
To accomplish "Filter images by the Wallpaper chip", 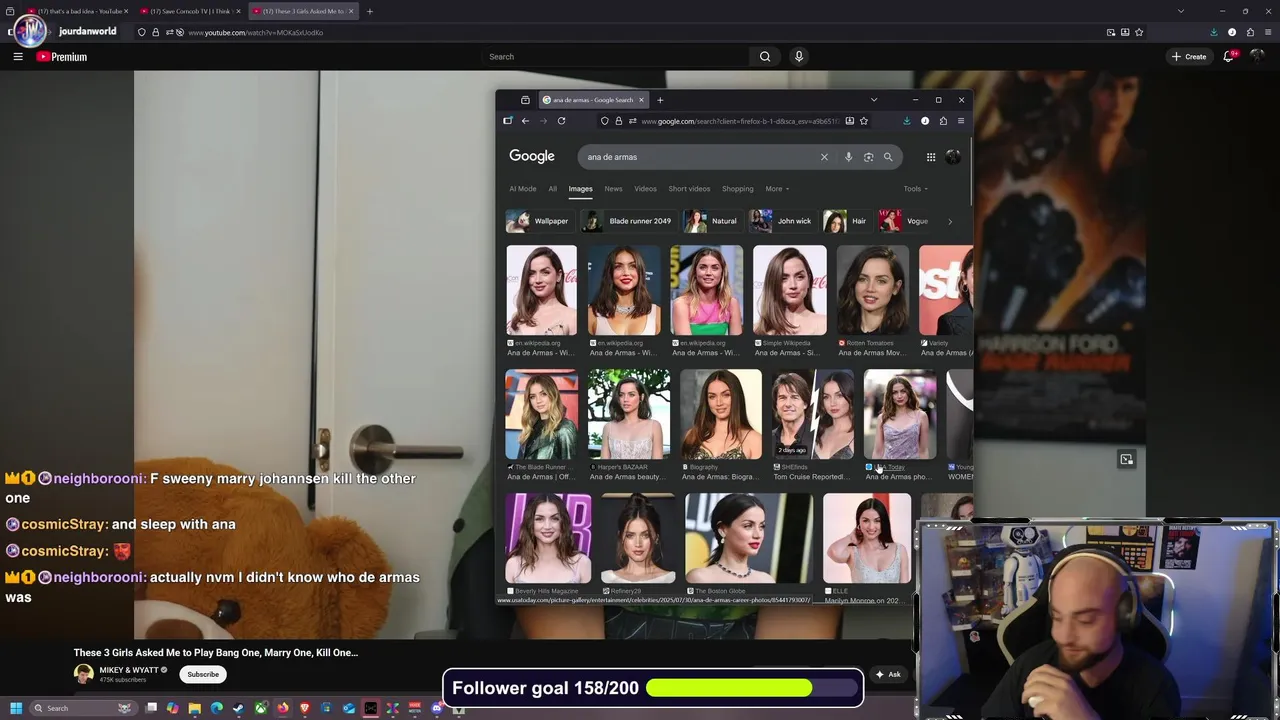I will [x=538, y=221].
